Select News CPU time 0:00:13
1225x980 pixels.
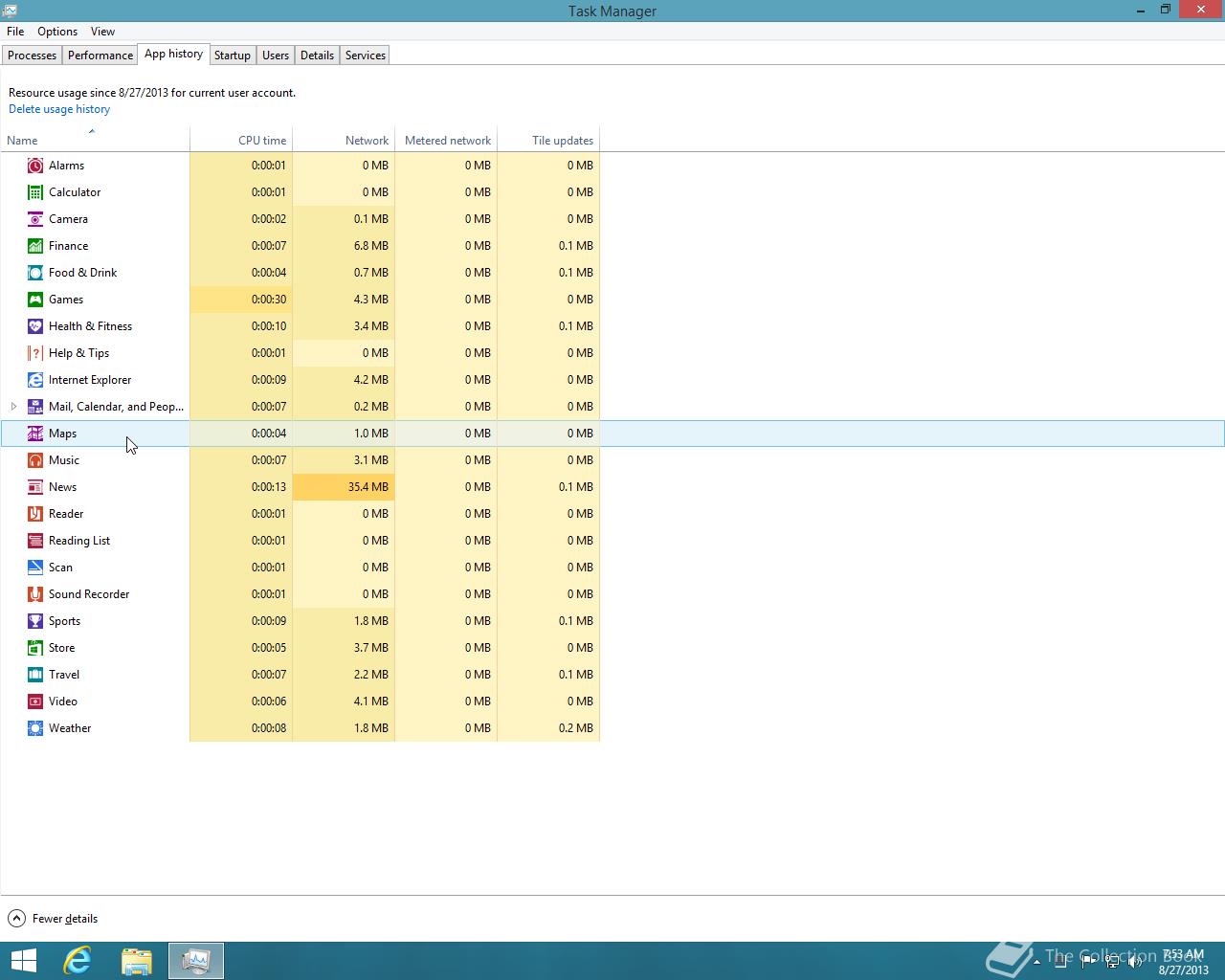pyautogui.click(x=241, y=487)
